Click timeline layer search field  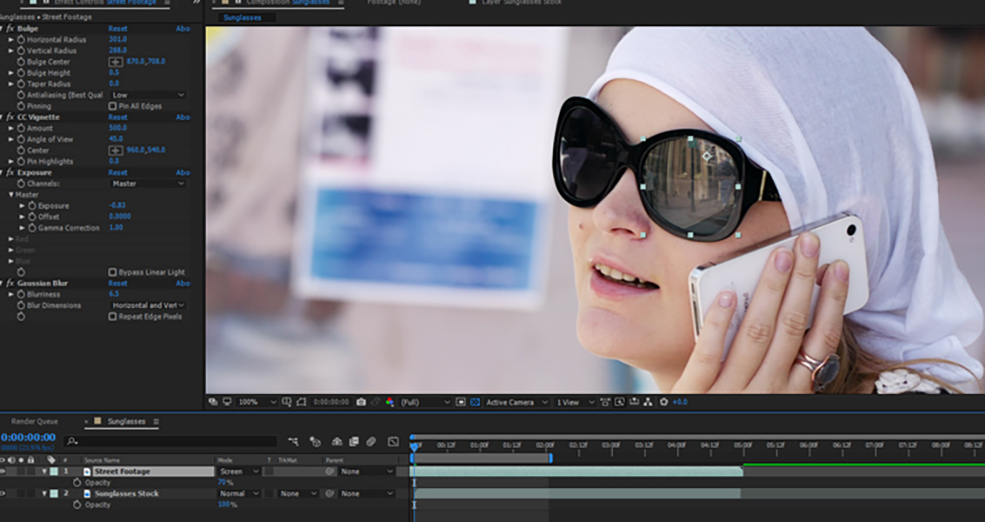coord(170,442)
